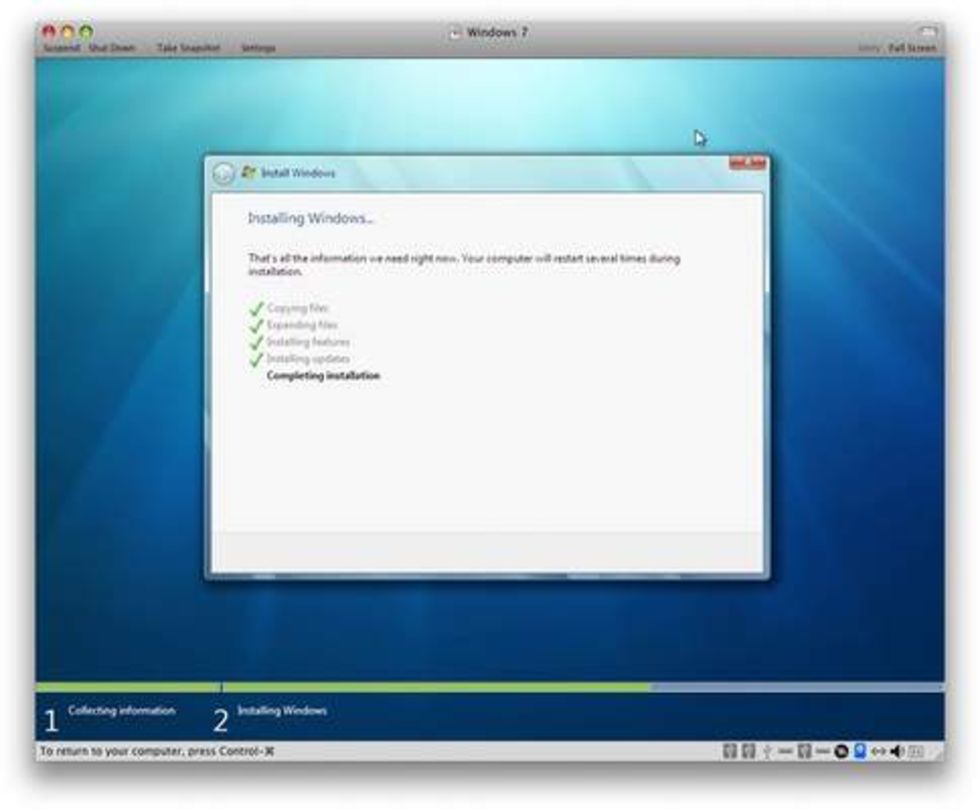Image resolution: width=980 pixels, height=810 pixels.
Task: Close the Install Windows dialog
Action: (x=747, y=163)
